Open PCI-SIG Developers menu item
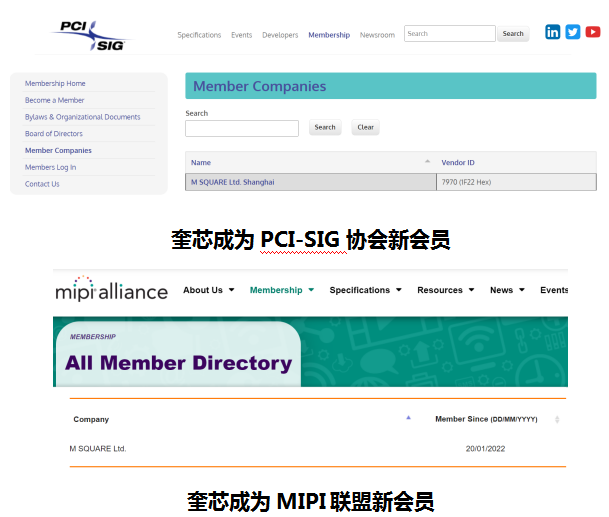Viewport: 609px width, 517px height. pyautogui.click(x=280, y=35)
